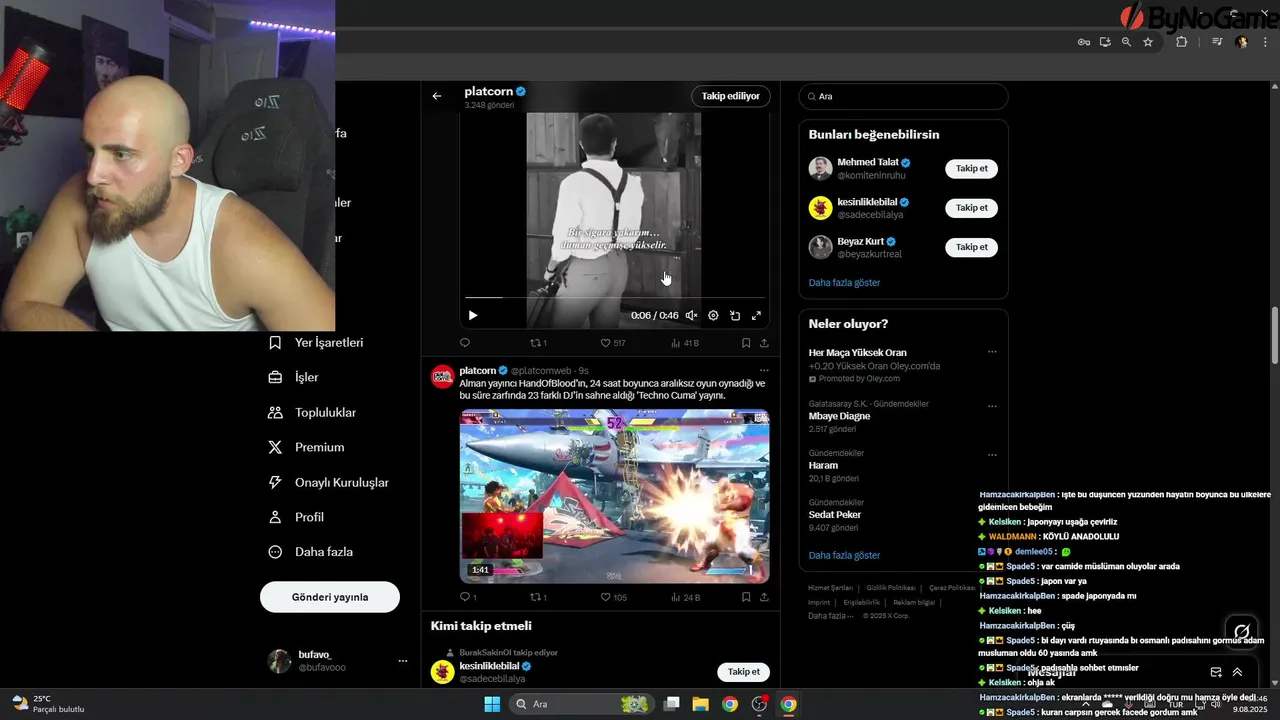Open the Mbaye Diagne trending topic
This screenshot has width=1280, height=720.
pyautogui.click(x=839, y=416)
